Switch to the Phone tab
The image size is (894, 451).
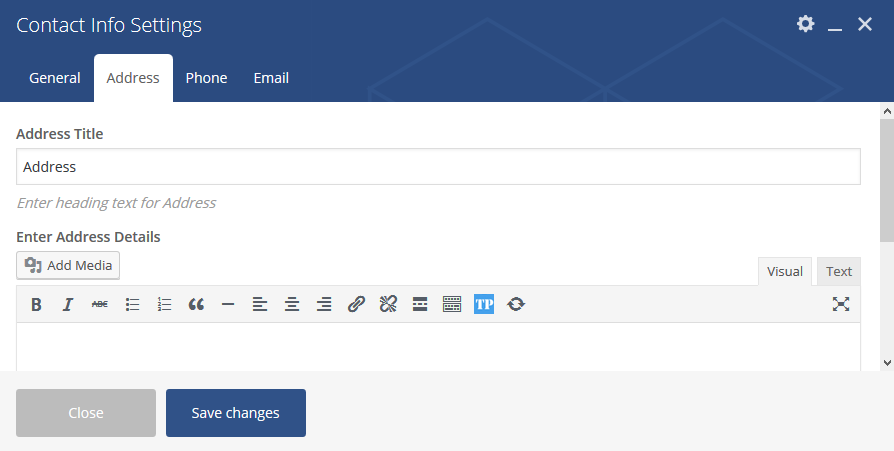pos(206,78)
